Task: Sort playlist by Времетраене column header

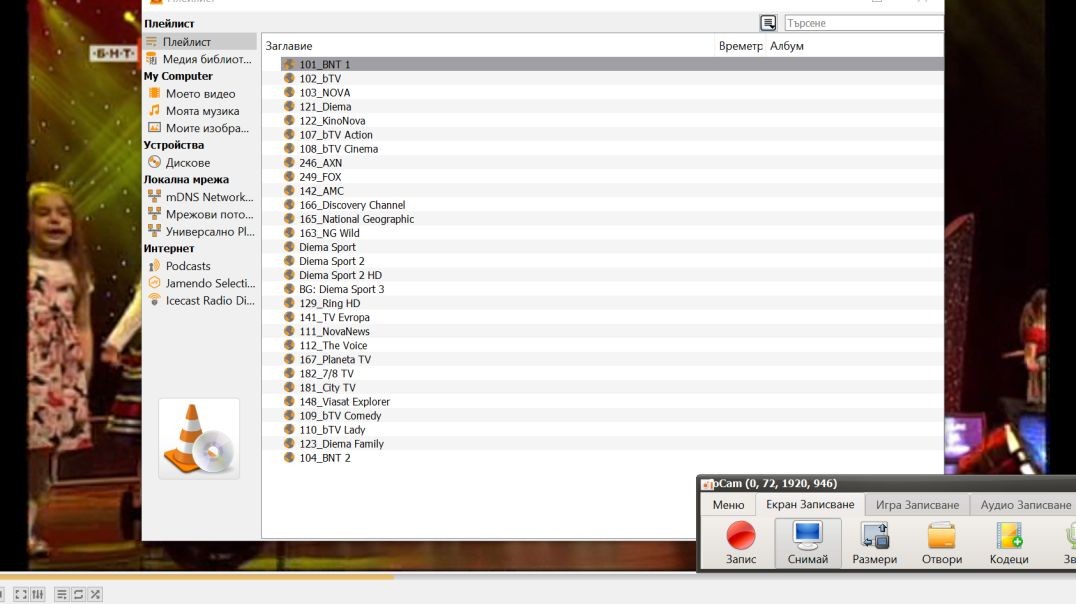Action: [x=740, y=46]
